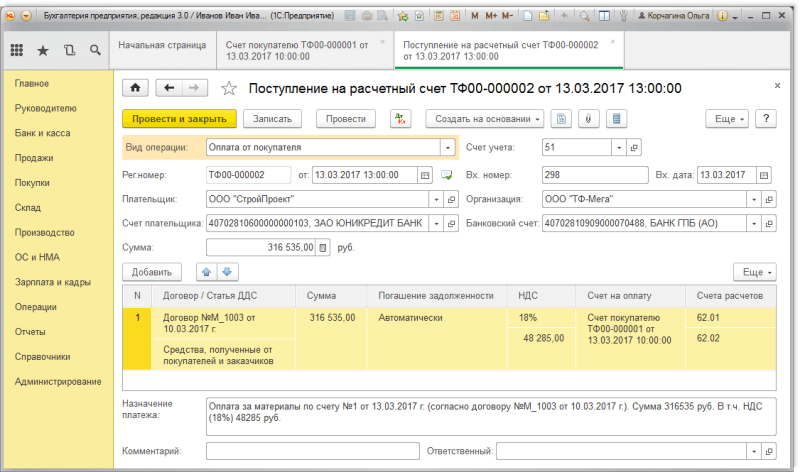800x472 pixels.
Task: Open the blue list report icon
Action: (616, 119)
